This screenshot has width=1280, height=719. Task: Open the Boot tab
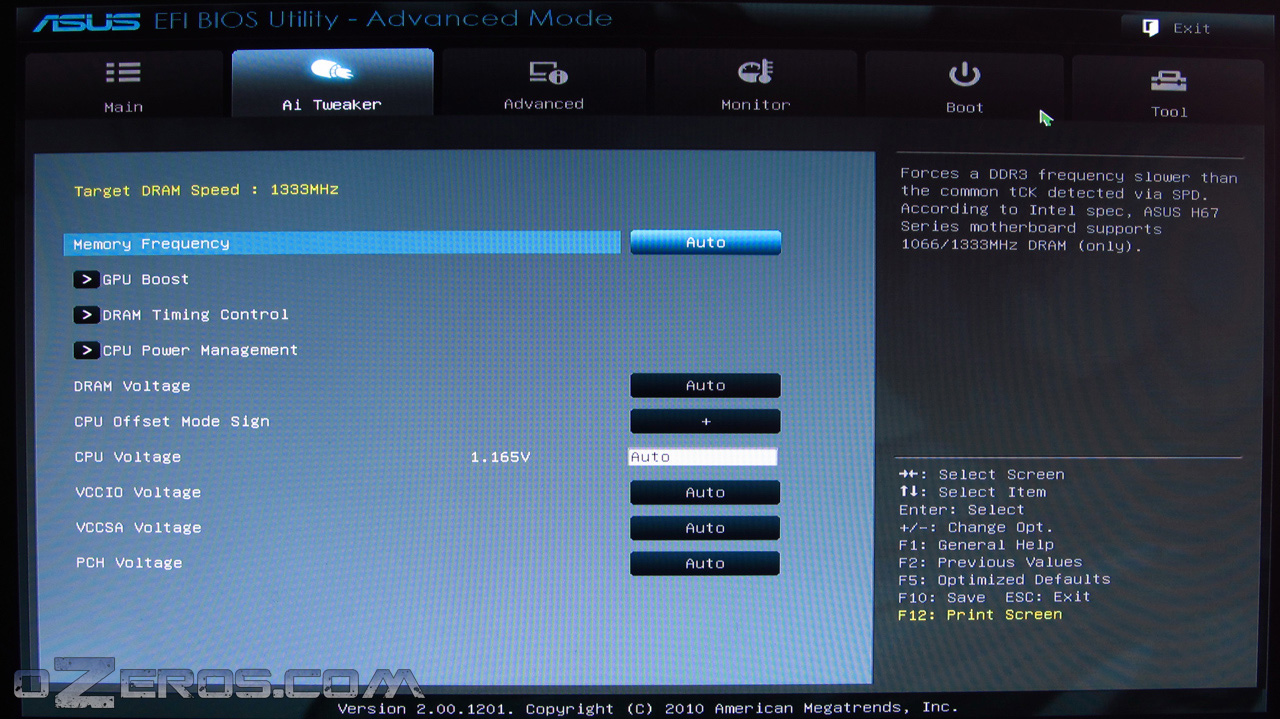click(x=964, y=87)
